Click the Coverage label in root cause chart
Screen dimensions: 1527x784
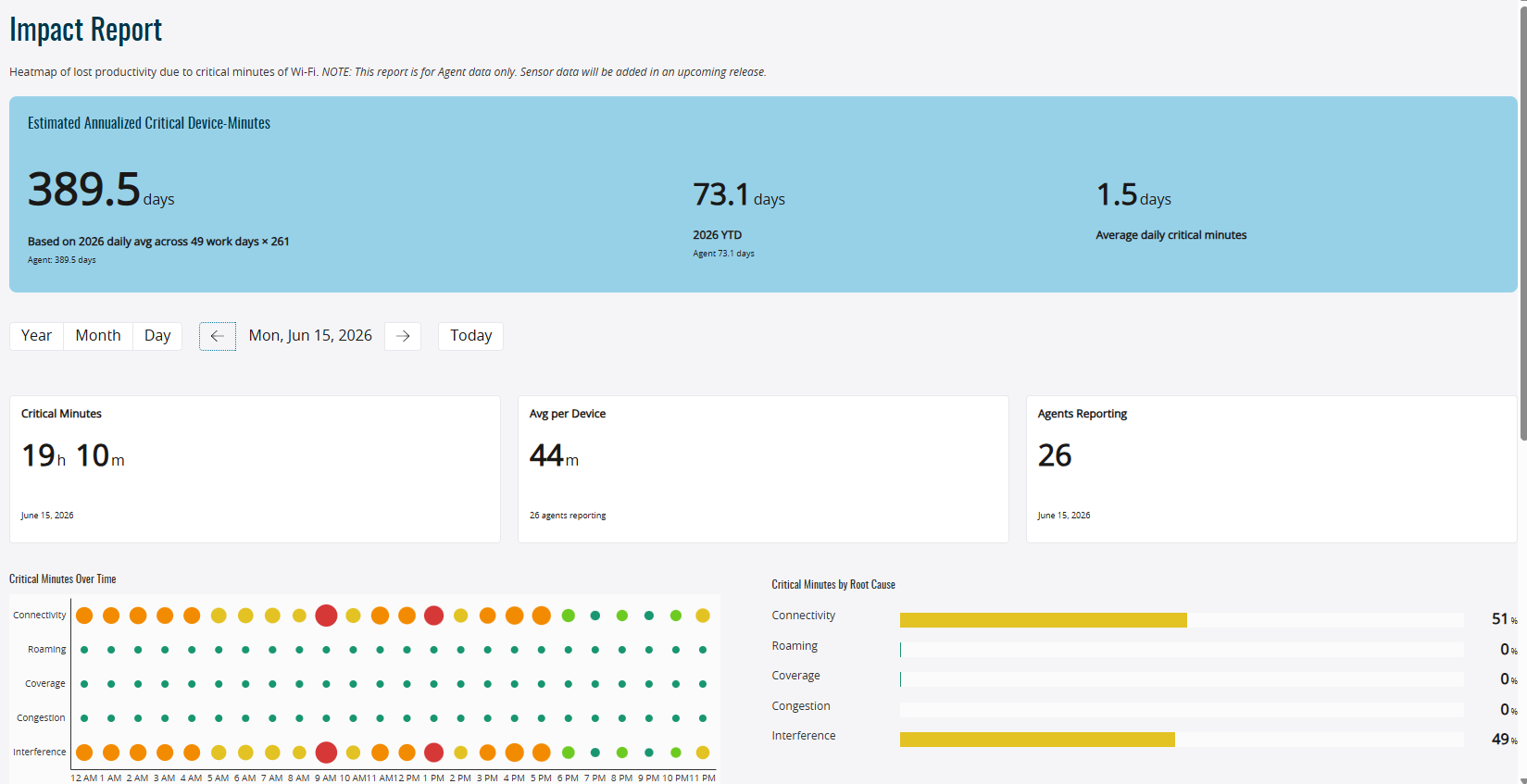click(795, 676)
